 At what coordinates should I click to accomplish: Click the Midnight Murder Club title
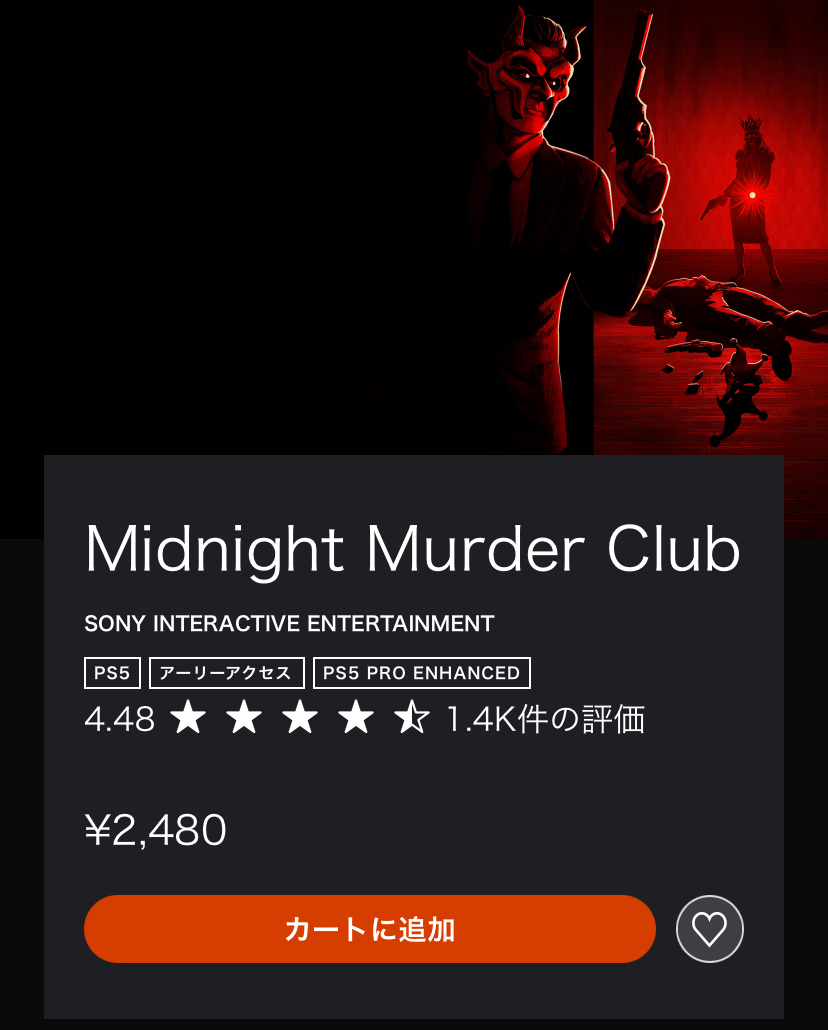413,549
